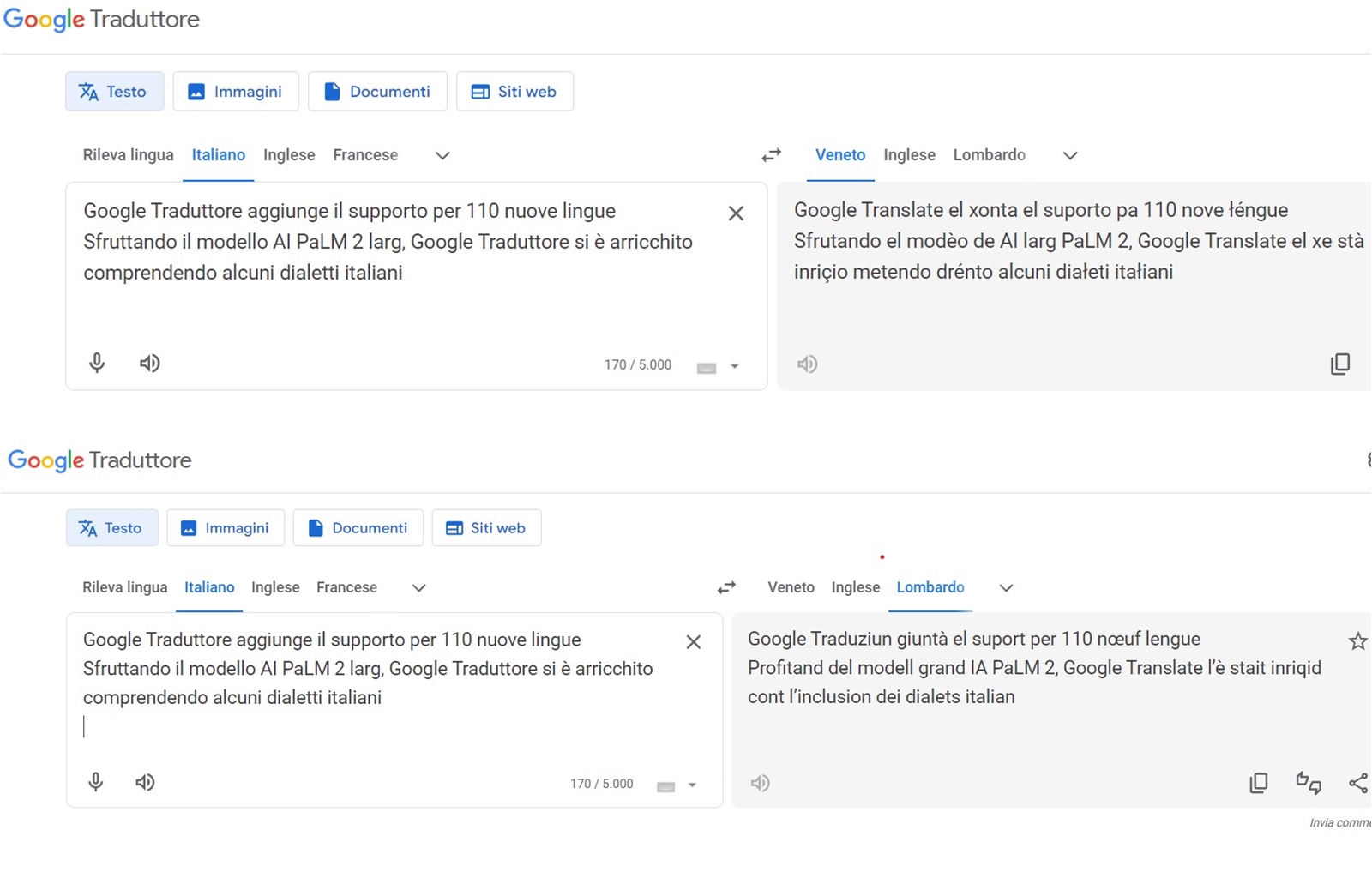Open target language list beside lower Lombardo tab
This screenshot has width=1372, height=878.
[1006, 587]
